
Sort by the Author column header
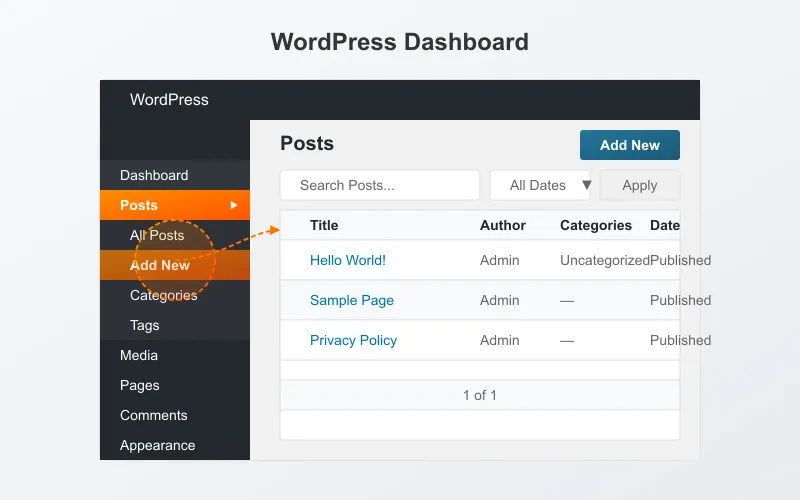[503, 225]
